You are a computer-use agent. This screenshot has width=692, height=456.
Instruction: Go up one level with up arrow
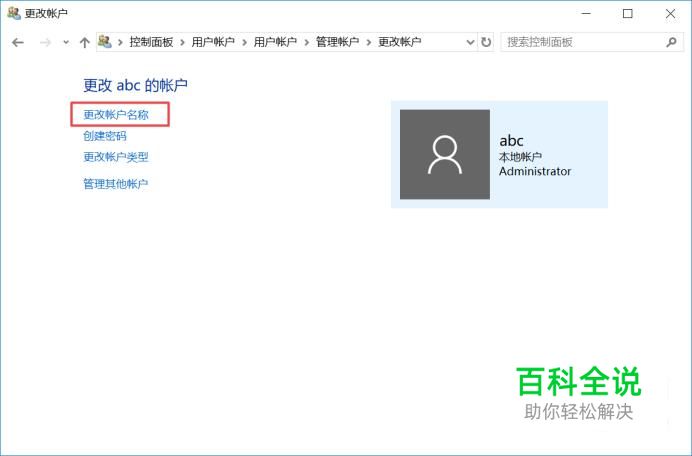84,42
